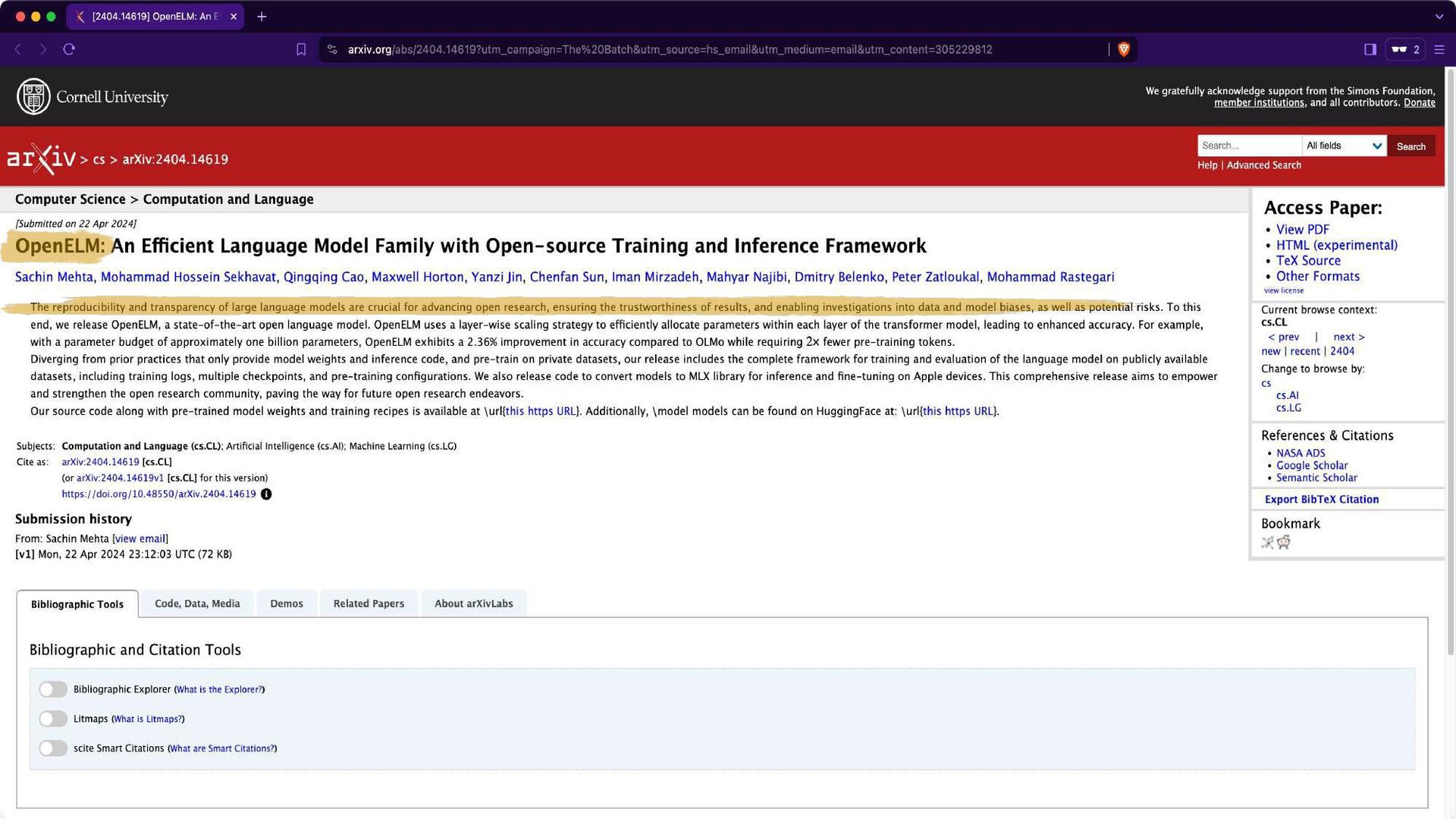Download TeX Source
Image resolution: width=1456 pixels, height=819 pixels.
[1308, 261]
